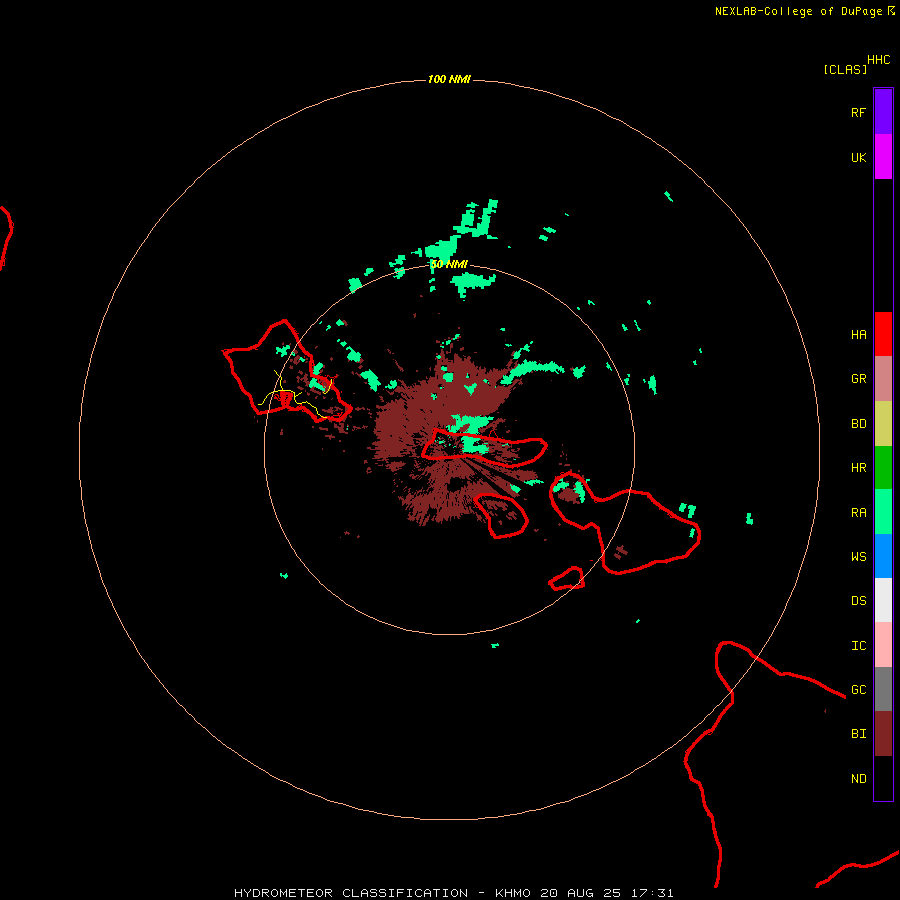Click the WS legend label
The width and height of the screenshot is (900, 900).
click(x=858, y=556)
